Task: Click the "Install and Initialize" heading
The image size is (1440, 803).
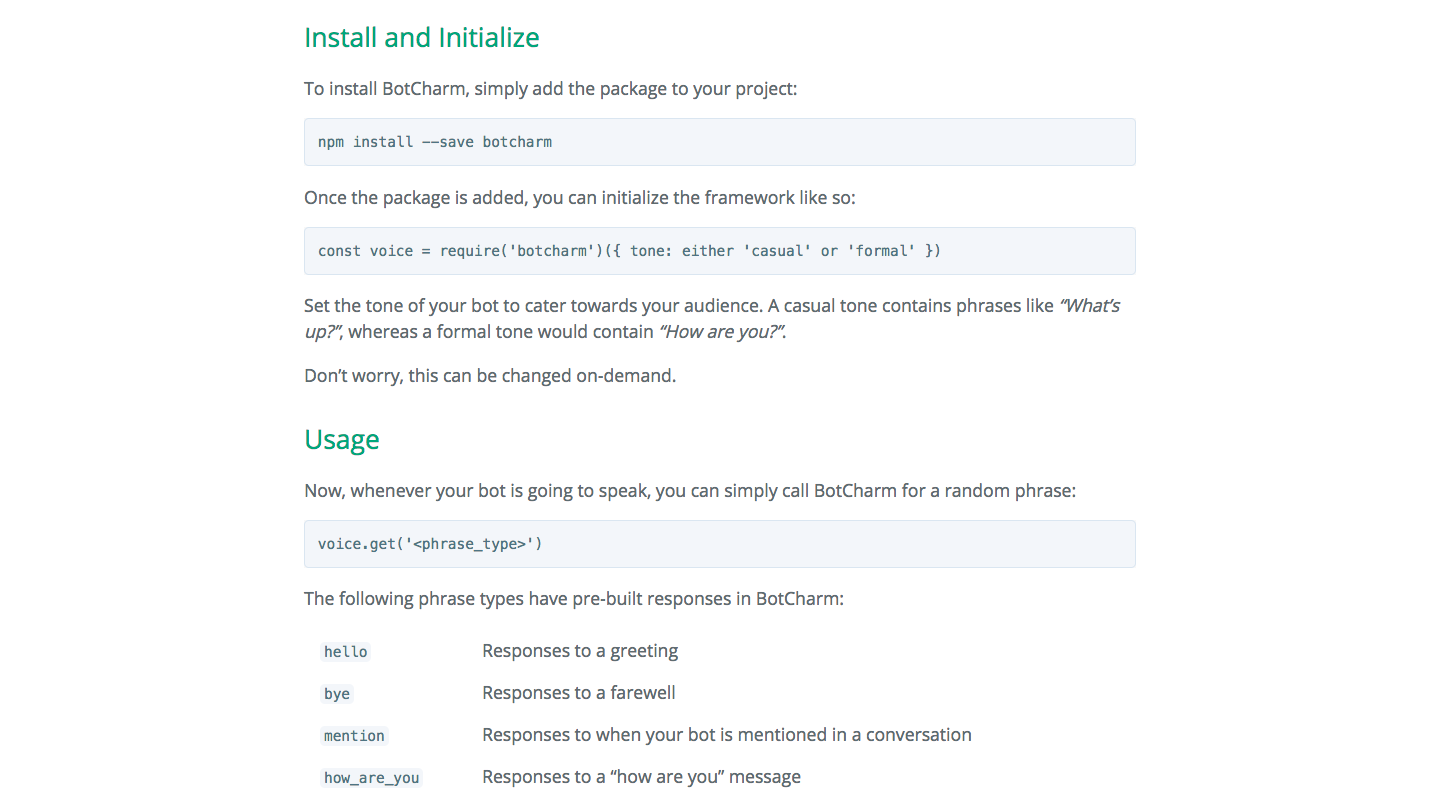Action: [x=421, y=38]
